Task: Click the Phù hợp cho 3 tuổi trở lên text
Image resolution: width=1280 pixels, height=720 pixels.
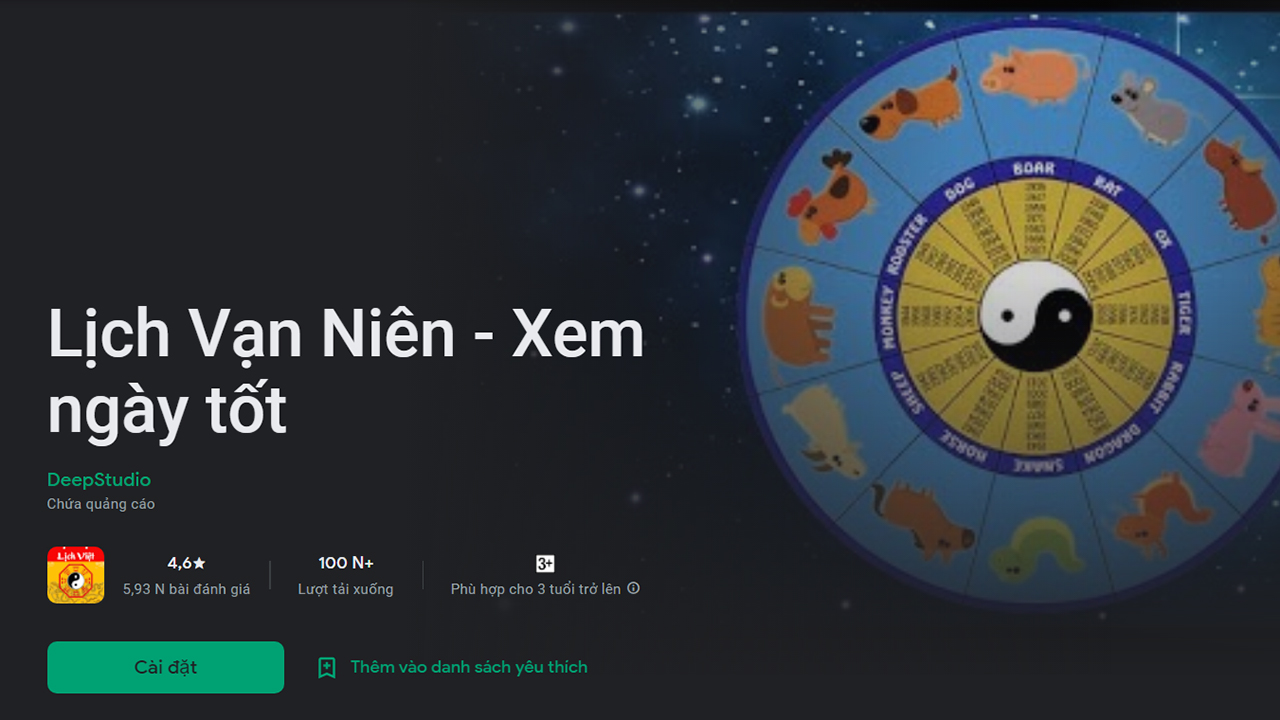Action: click(x=536, y=589)
